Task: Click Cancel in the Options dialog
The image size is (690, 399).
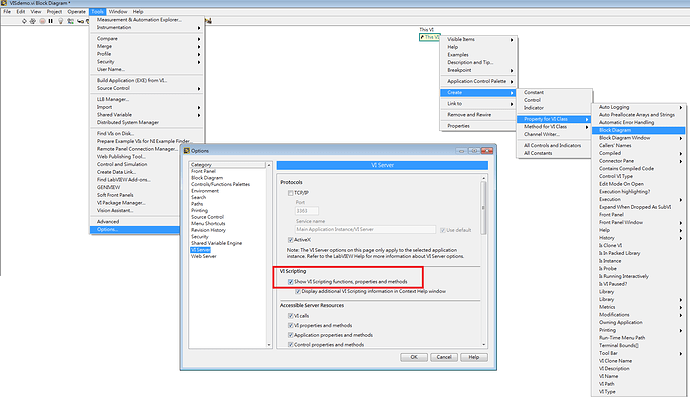Action: (x=444, y=357)
